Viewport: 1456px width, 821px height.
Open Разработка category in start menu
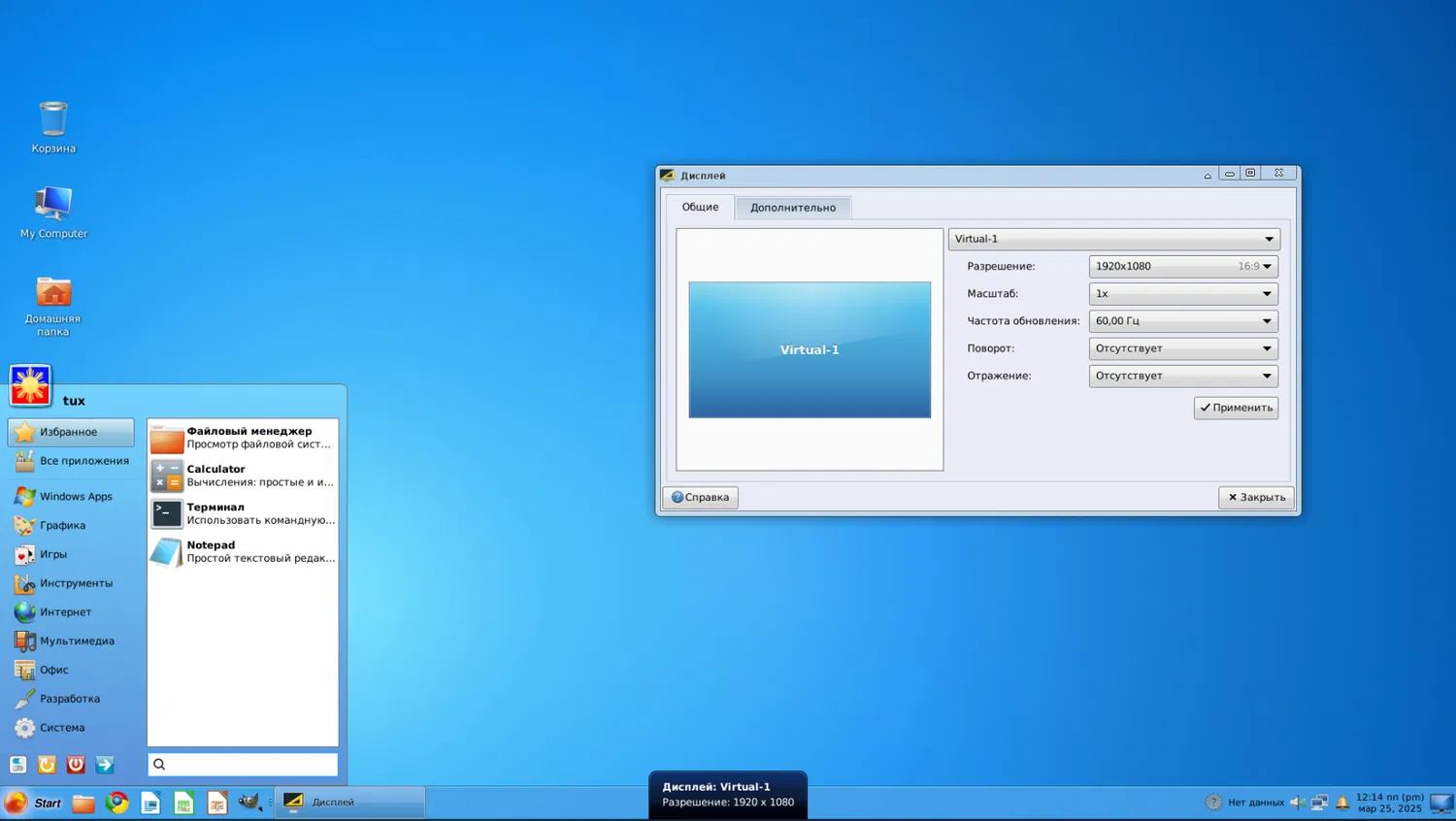(71, 699)
